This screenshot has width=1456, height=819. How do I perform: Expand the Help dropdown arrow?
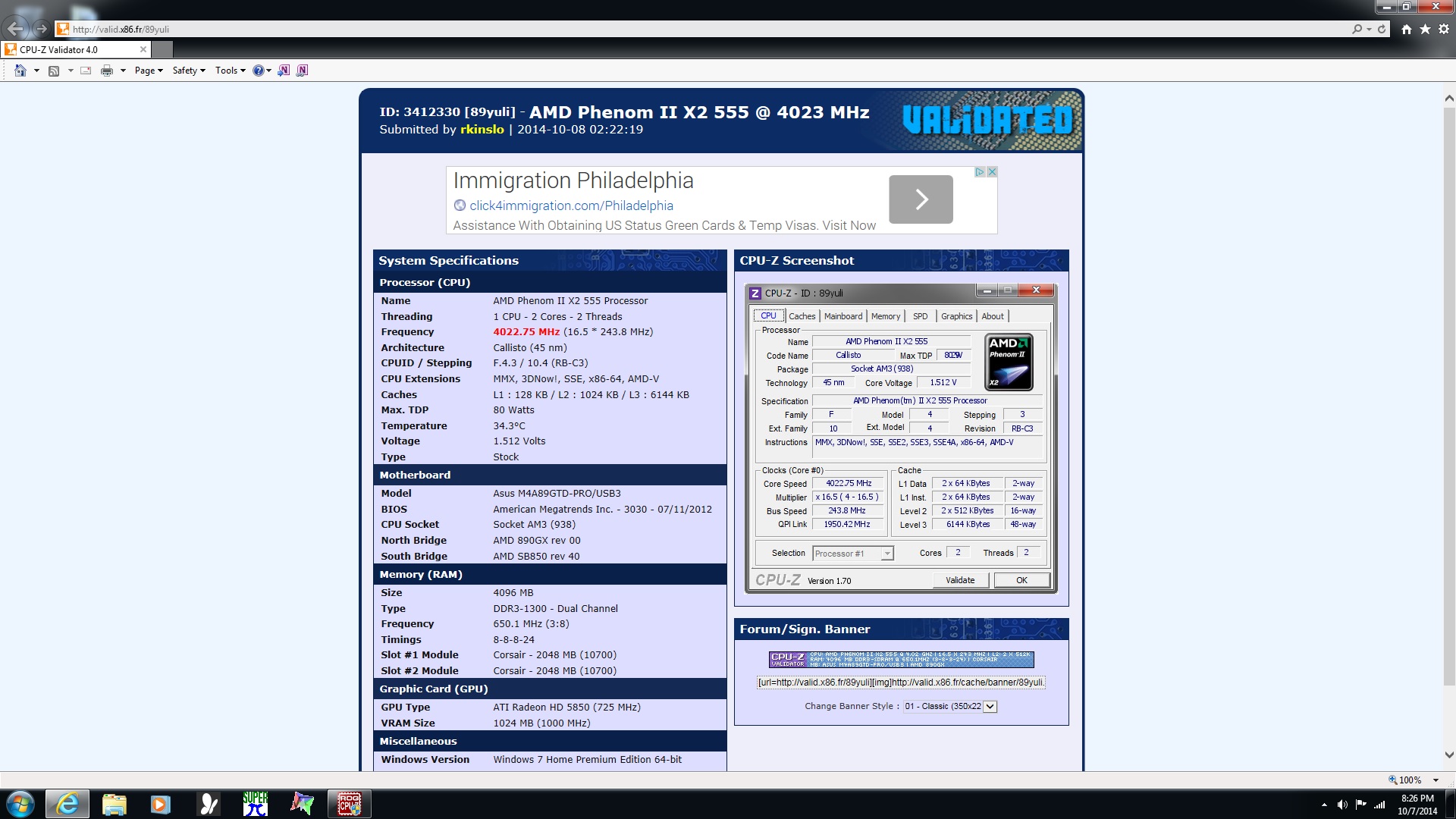pyautogui.click(x=269, y=71)
